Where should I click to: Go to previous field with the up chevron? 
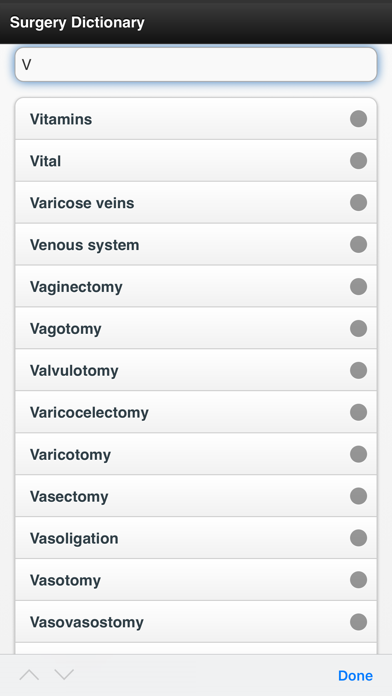click(x=29, y=675)
